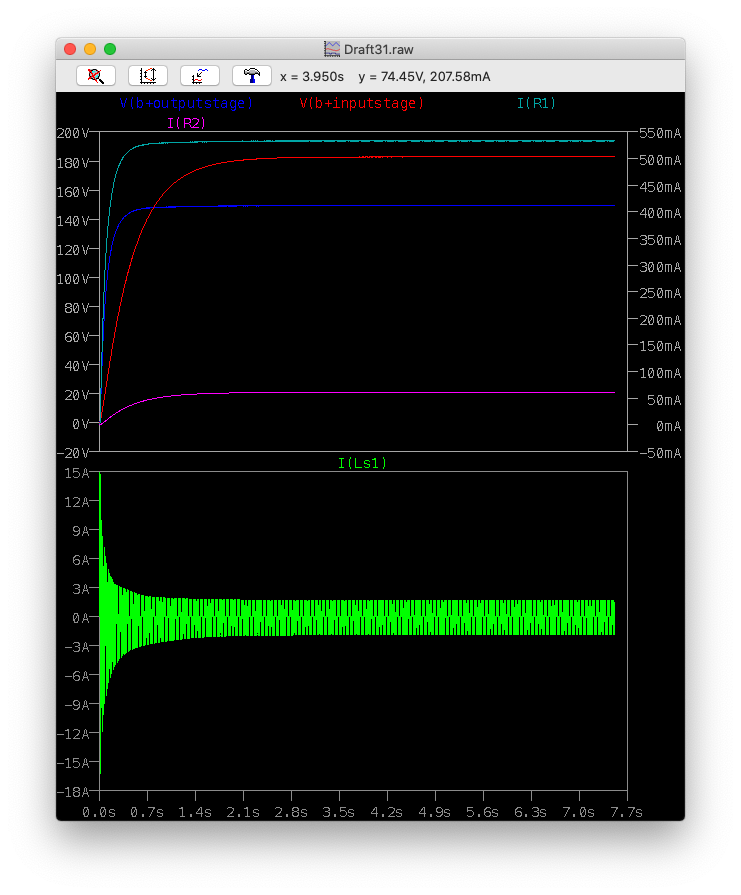Click the 1.4s time axis label
Viewport: 741px width, 895px height.
[x=195, y=812]
